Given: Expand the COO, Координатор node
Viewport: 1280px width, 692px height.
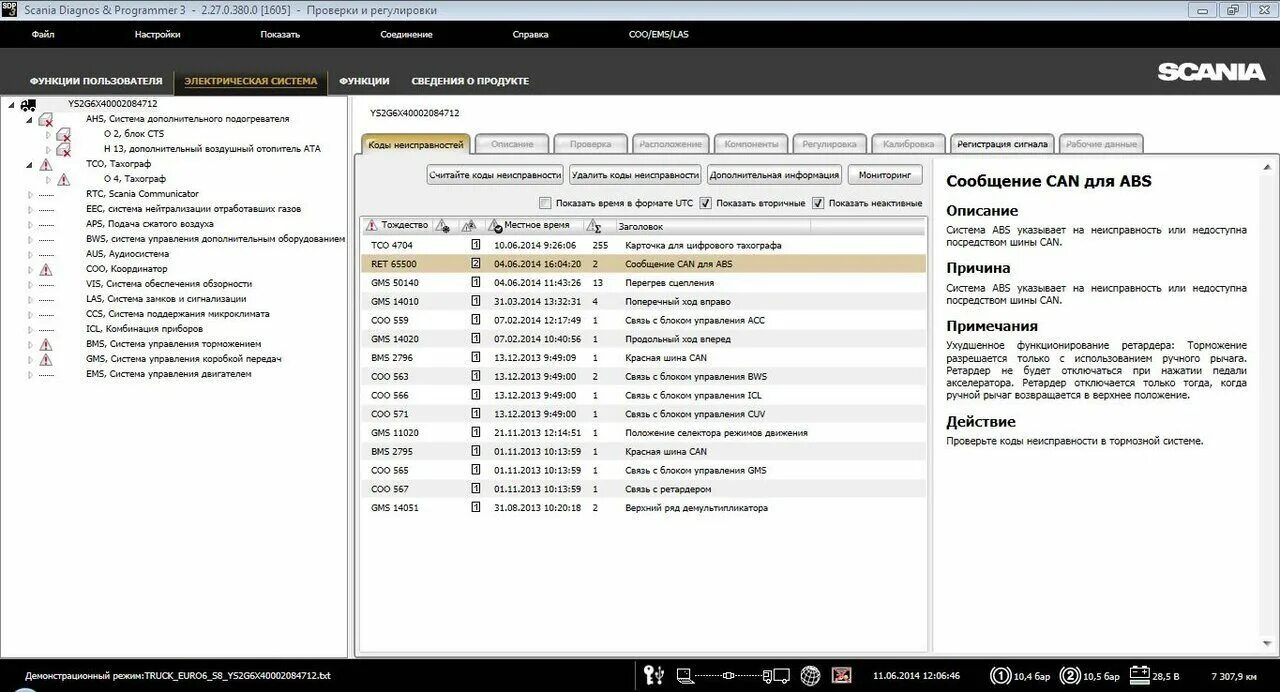Looking at the screenshot, I should tap(30, 269).
